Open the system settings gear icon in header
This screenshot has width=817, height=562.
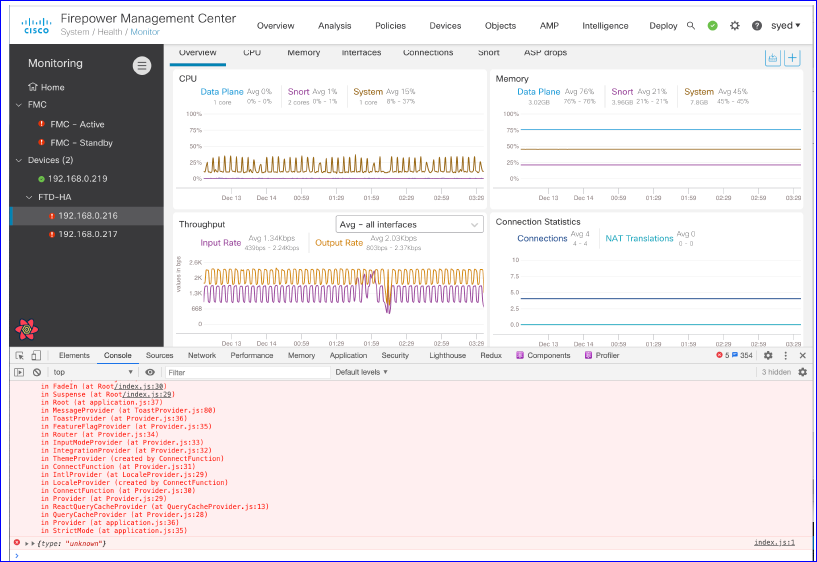pyautogui.click(x=735, y=26)
